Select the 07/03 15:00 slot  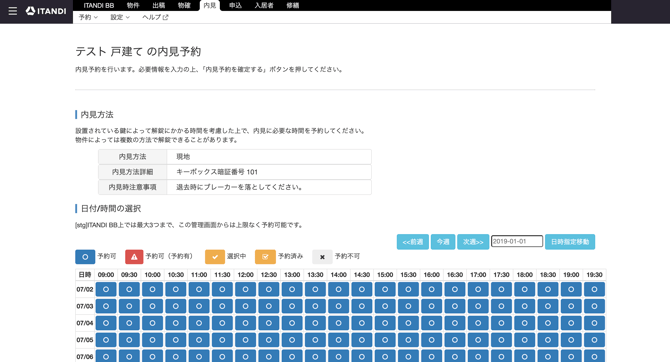pyautogui.click(x=385, y=306)
